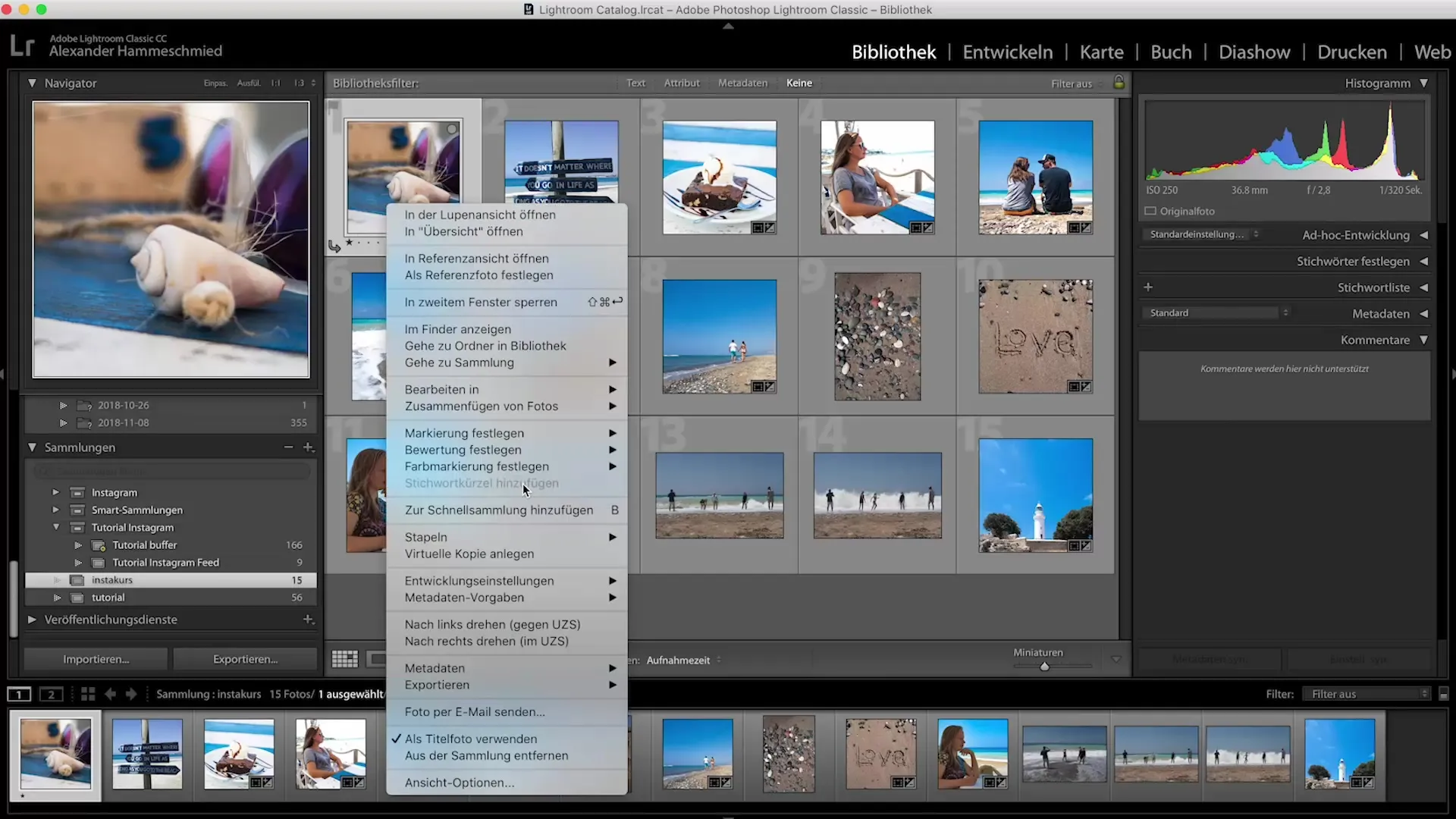Click quick collection circle on first thumbnail

(452, 130)
